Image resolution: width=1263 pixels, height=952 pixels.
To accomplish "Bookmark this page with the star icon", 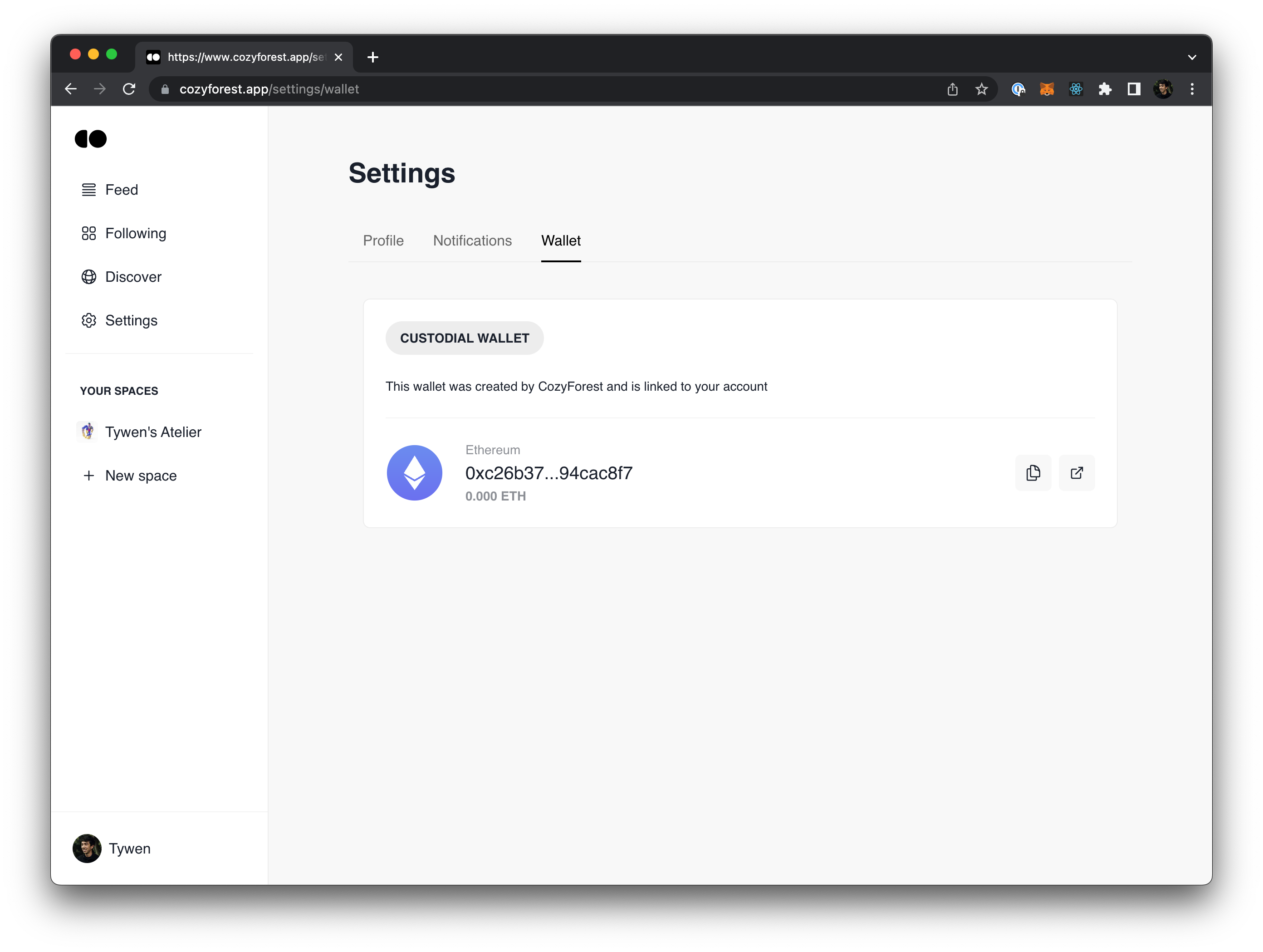I will tap(981, 89).
